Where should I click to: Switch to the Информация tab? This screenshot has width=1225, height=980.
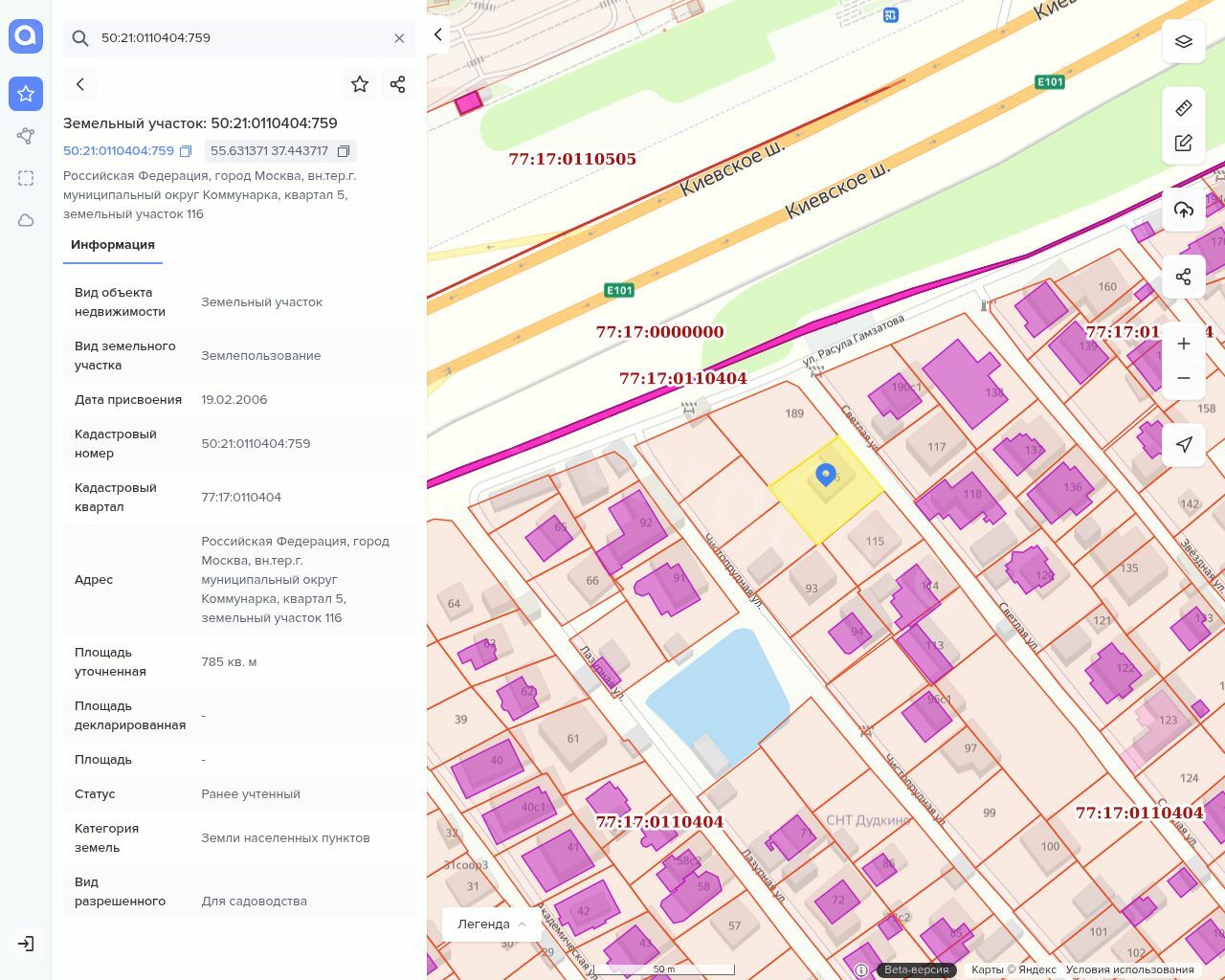[113, 245]
